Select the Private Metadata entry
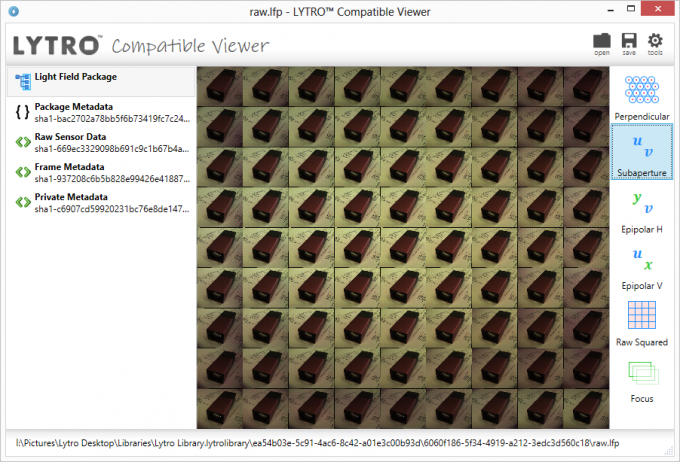The image size is (680, 462). pos(101,203)
